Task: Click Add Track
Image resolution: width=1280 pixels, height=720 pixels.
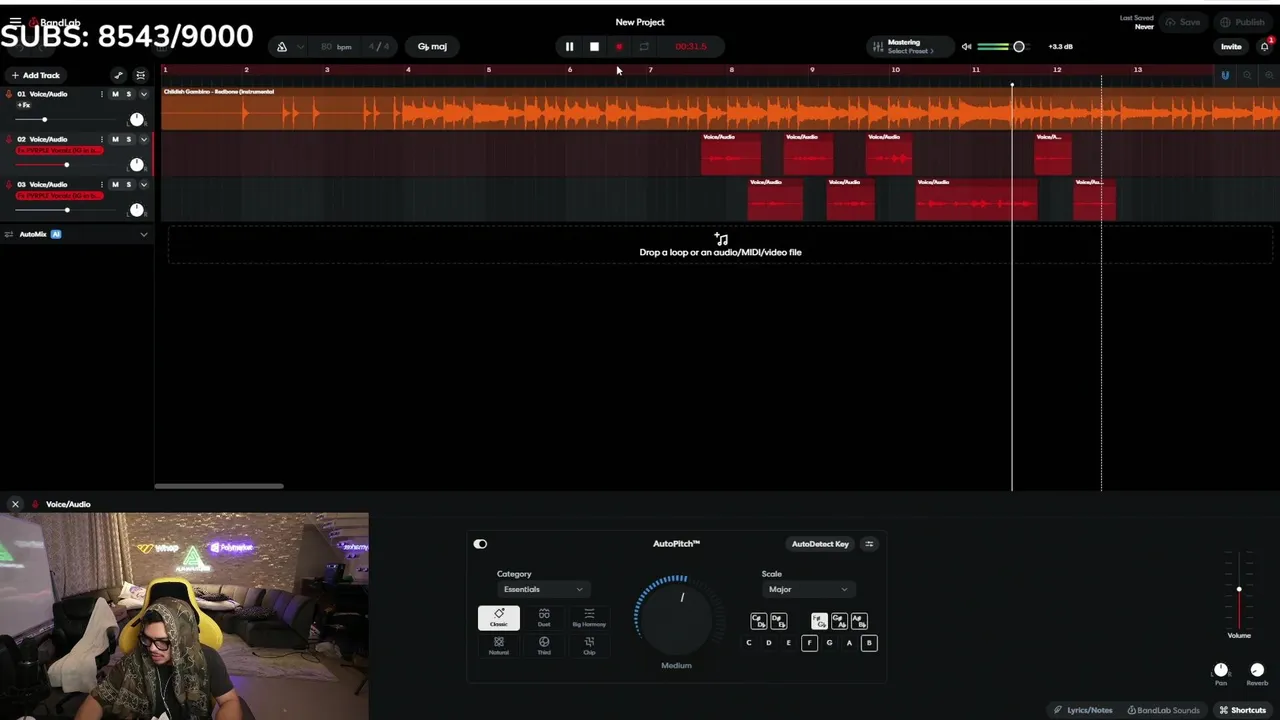Action: pos(36,75)
